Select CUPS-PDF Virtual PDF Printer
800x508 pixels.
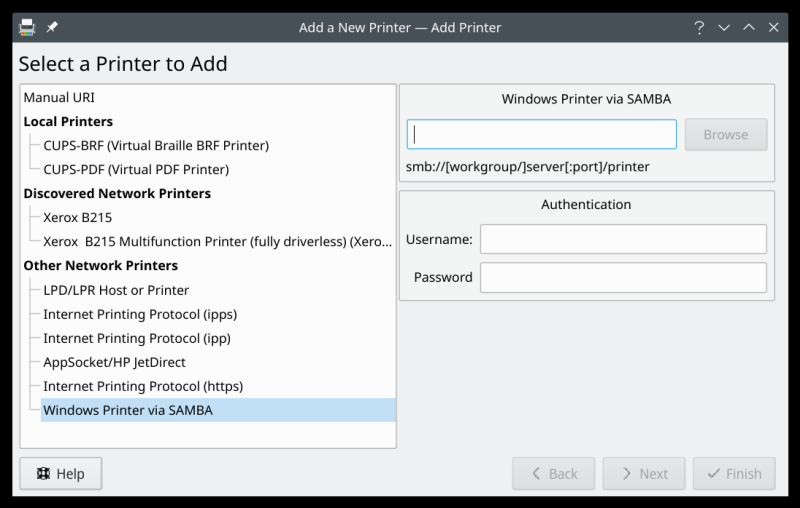[x=136, y=169]
